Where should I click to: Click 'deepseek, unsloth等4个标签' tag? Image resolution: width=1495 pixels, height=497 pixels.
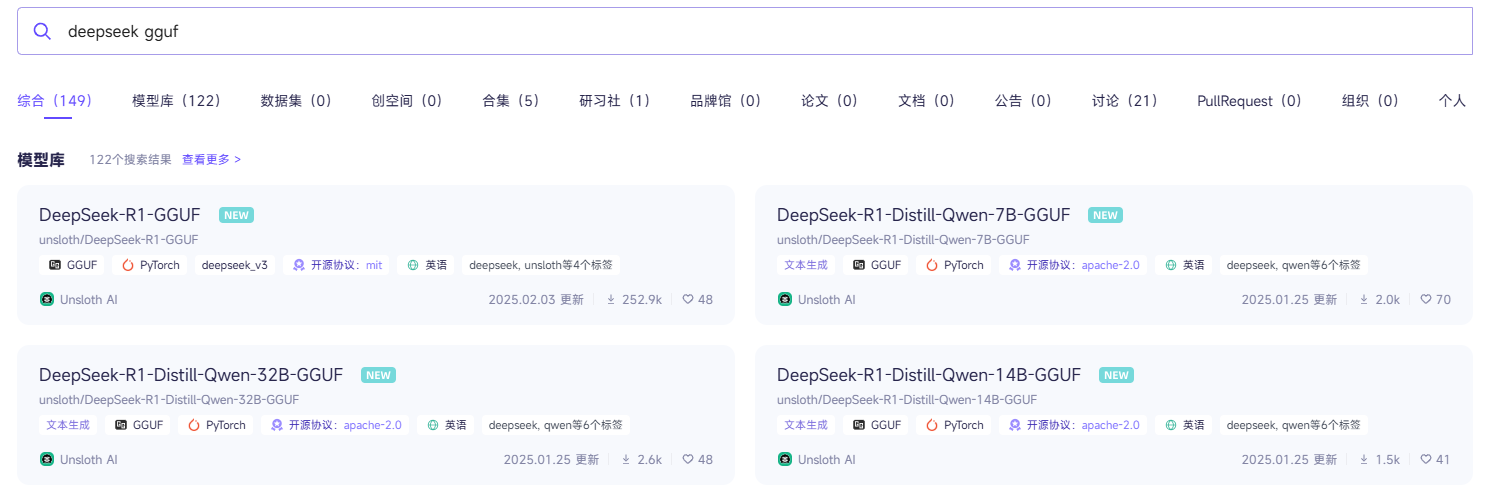click(541, 265)
